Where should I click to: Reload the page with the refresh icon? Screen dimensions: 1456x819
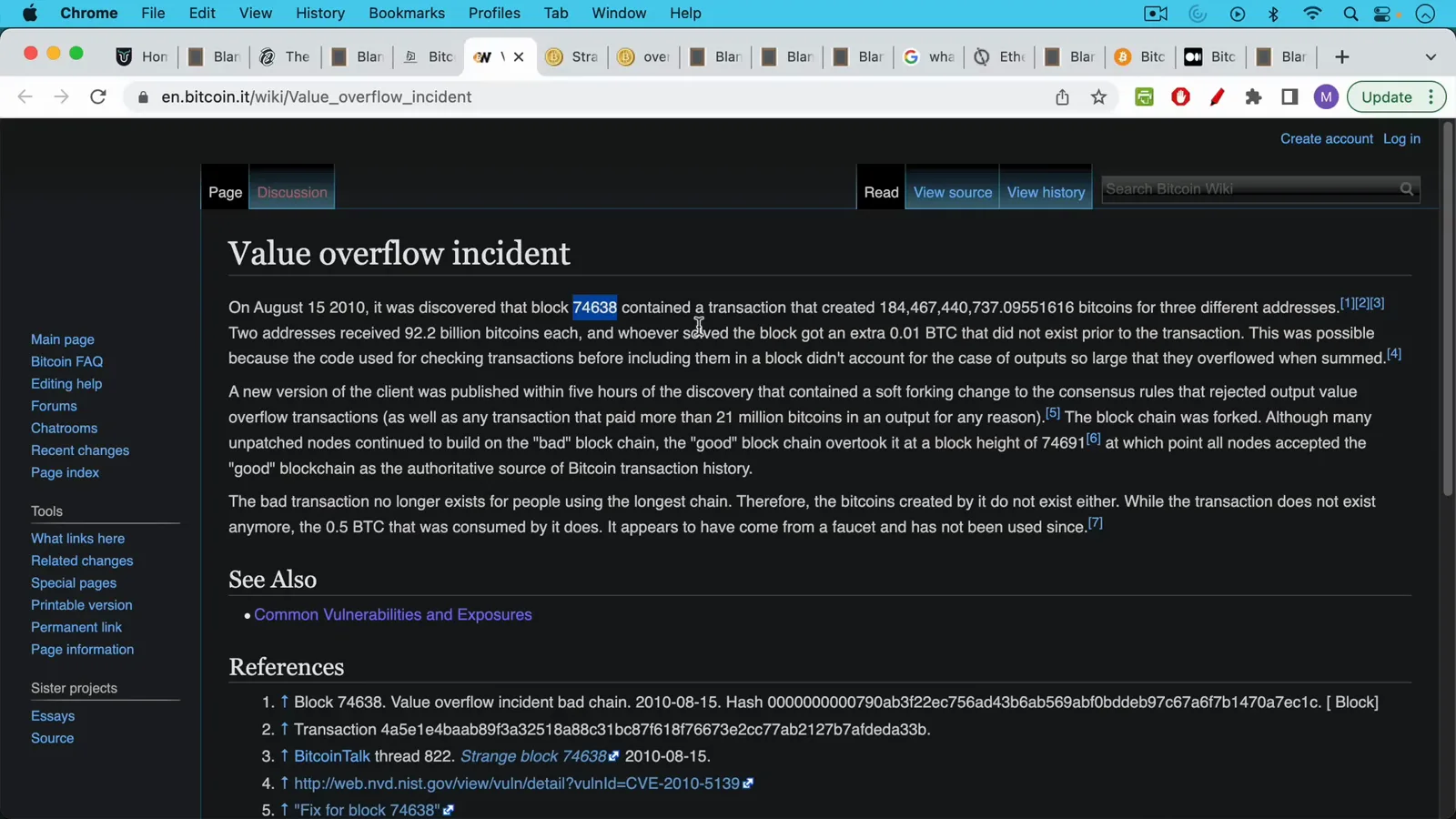point(98,96)
